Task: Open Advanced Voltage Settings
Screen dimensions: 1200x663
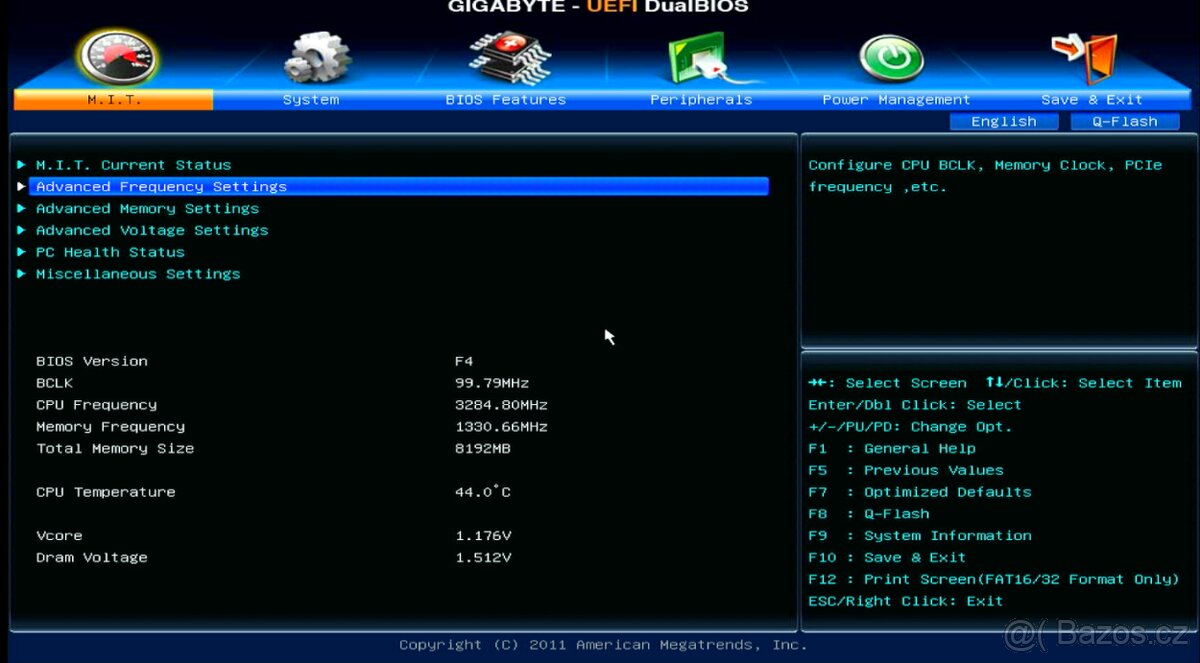Action: [x=152, y=230]
